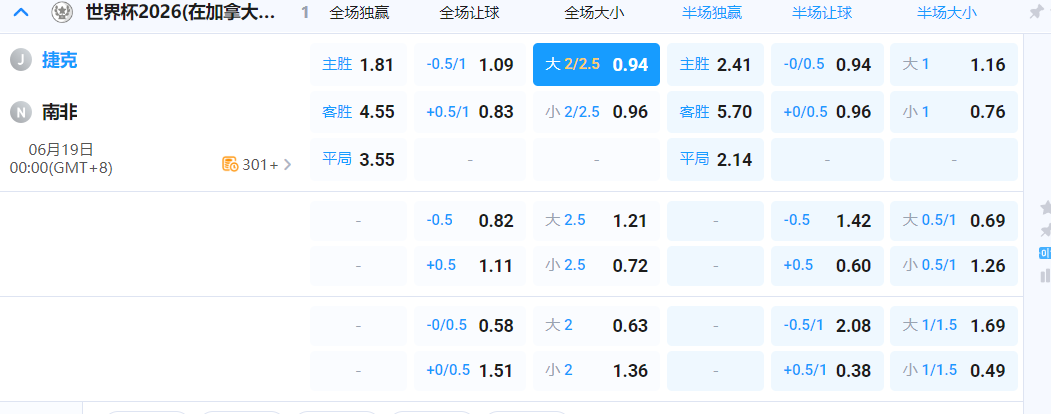The height and width of the screenshot is (414, 1051).
Task: Select full handicap +0/0.5 at 1.51
Action: [x=470, y=370]
